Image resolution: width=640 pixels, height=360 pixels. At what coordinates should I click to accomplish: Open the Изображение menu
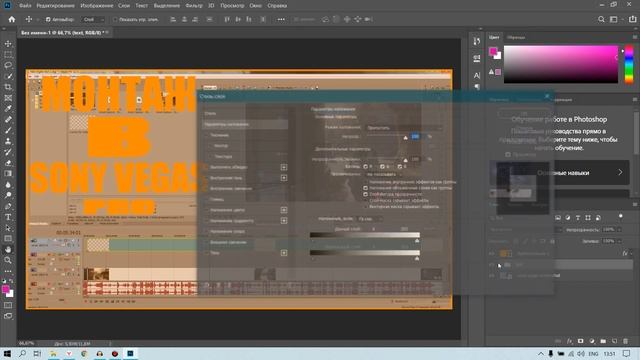pos(97,6)
